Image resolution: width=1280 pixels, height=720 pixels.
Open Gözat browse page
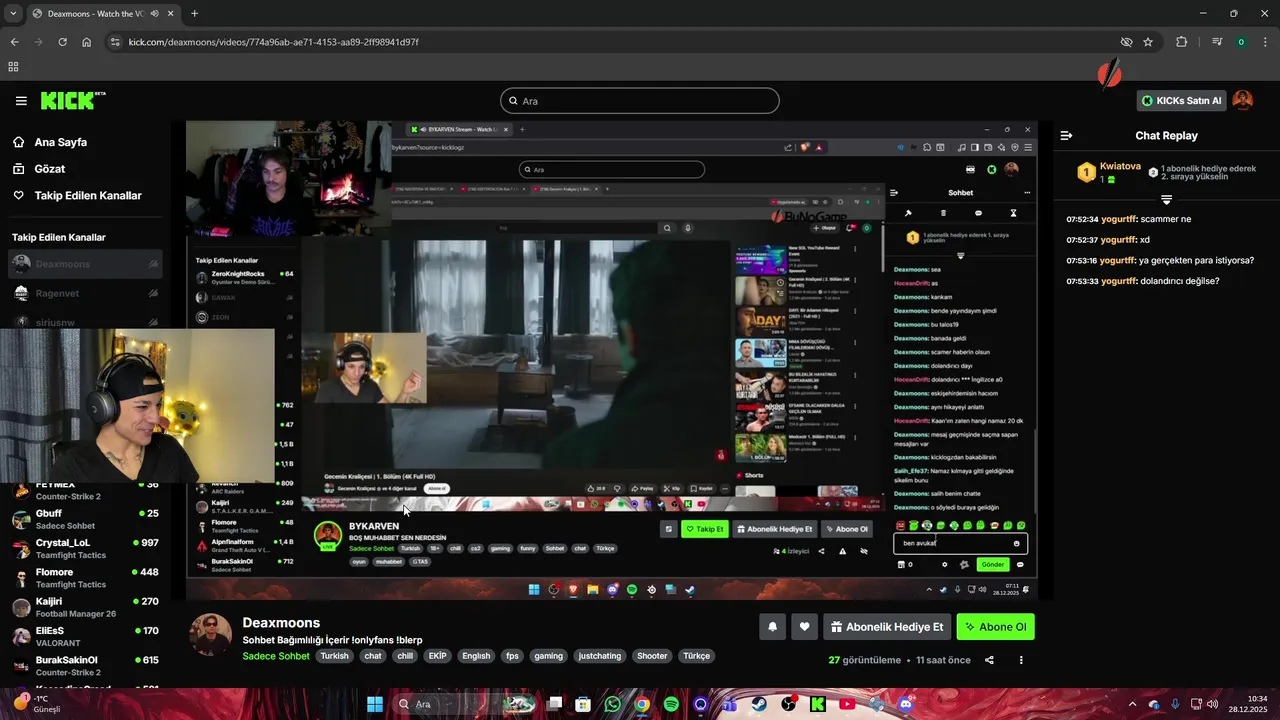(50, 169)
